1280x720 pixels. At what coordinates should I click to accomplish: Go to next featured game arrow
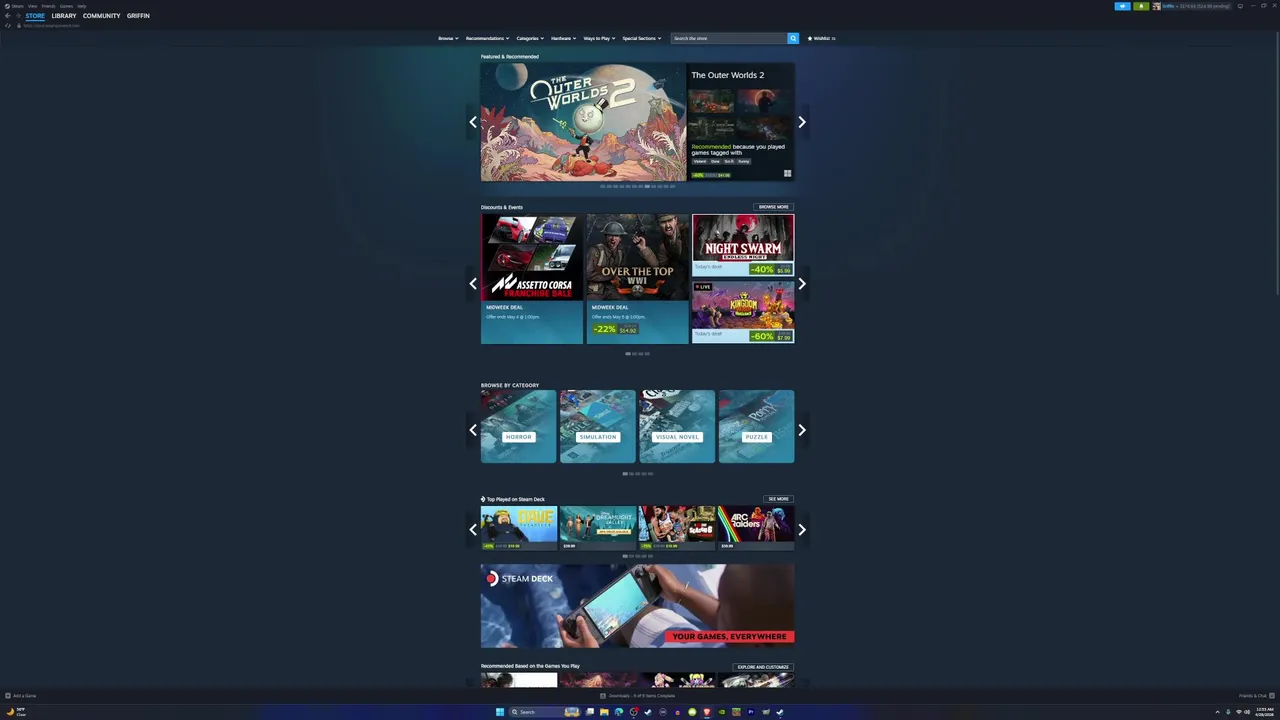click(802, 122)
